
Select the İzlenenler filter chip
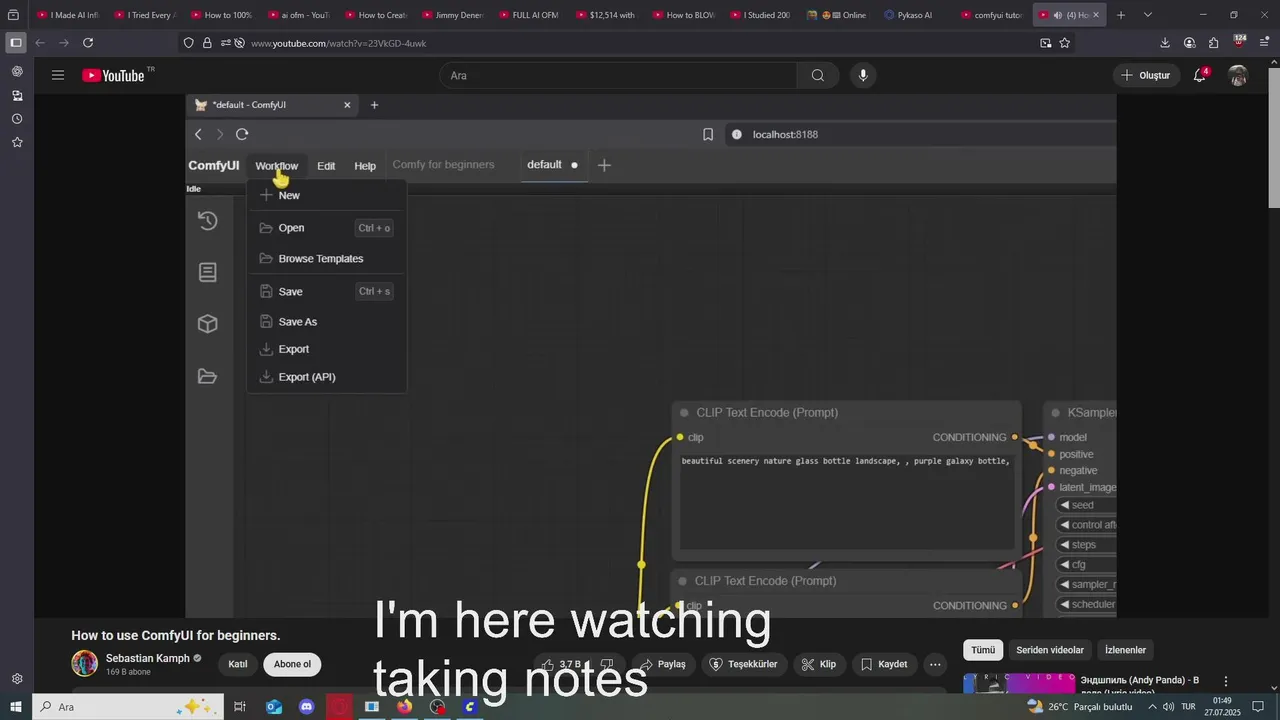click(x=1125, y=650)
